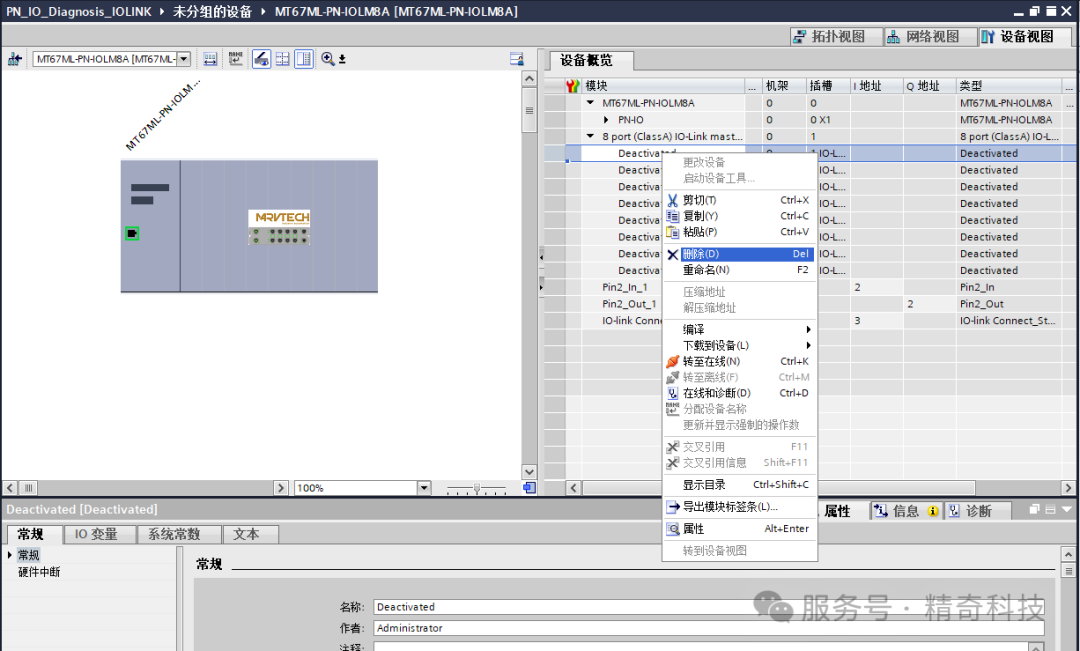
Task: Click the green PROFINET port on device graphic
Action: point(132,233)
